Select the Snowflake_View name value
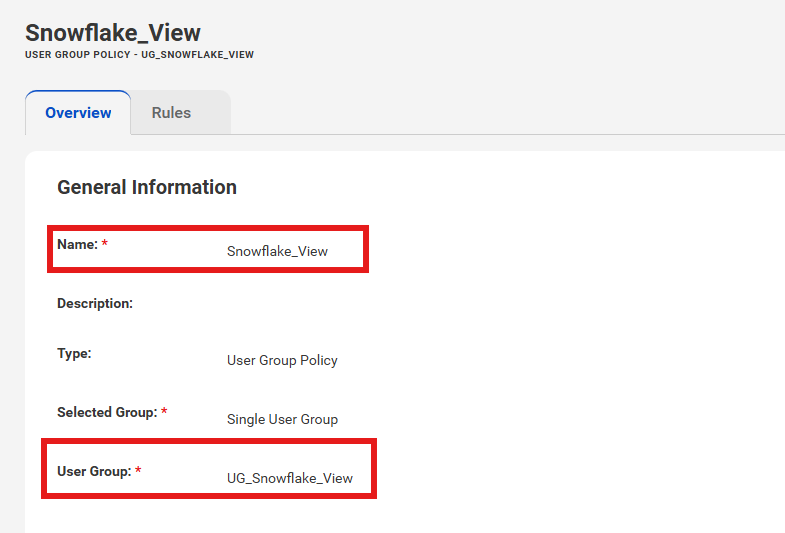 277,251
